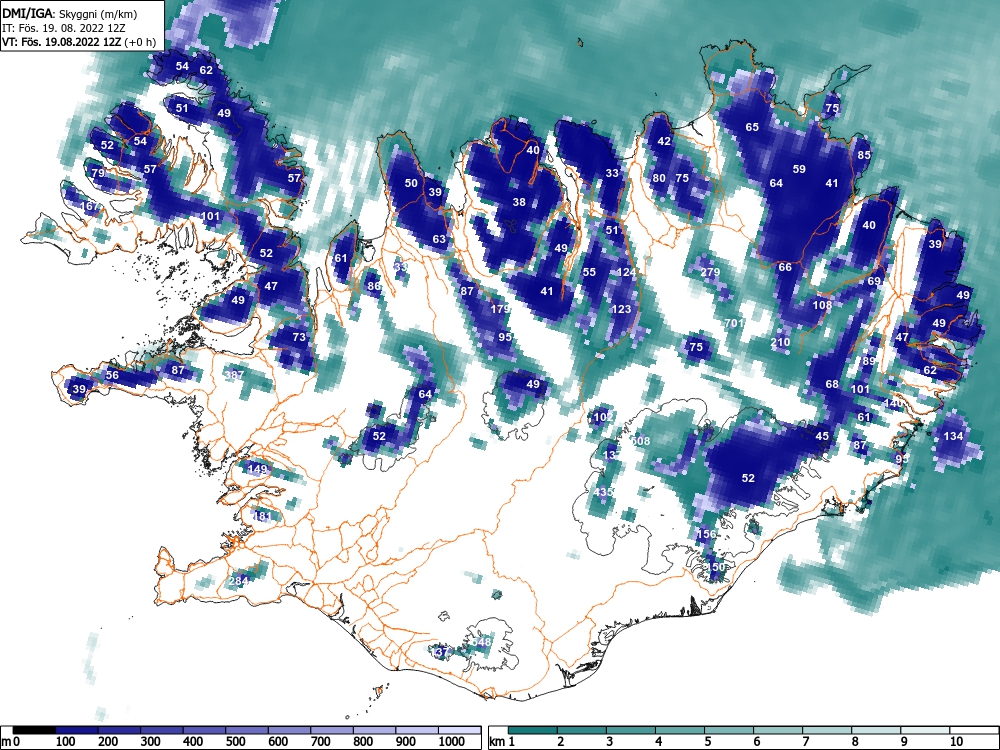The width and height of the screenshot is (1000, 750).
Task: Click the visibility value 65 in the northeast
Action: coord(752,127)
